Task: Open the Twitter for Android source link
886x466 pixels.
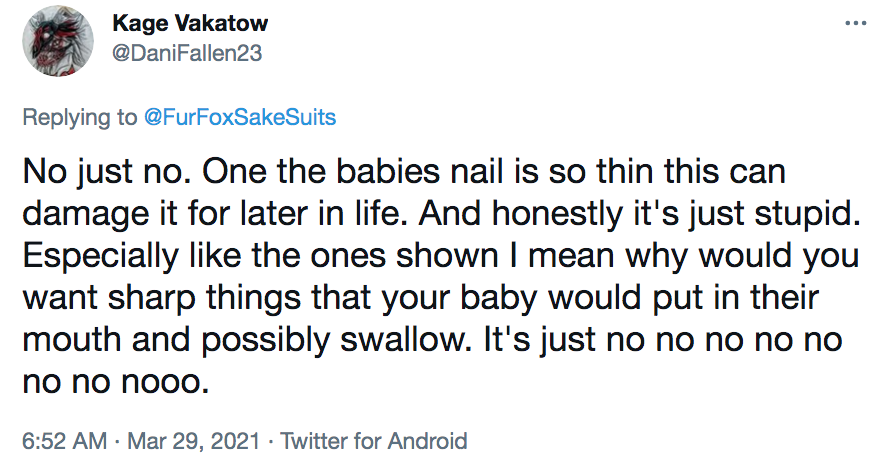Action: coord(373,440)
